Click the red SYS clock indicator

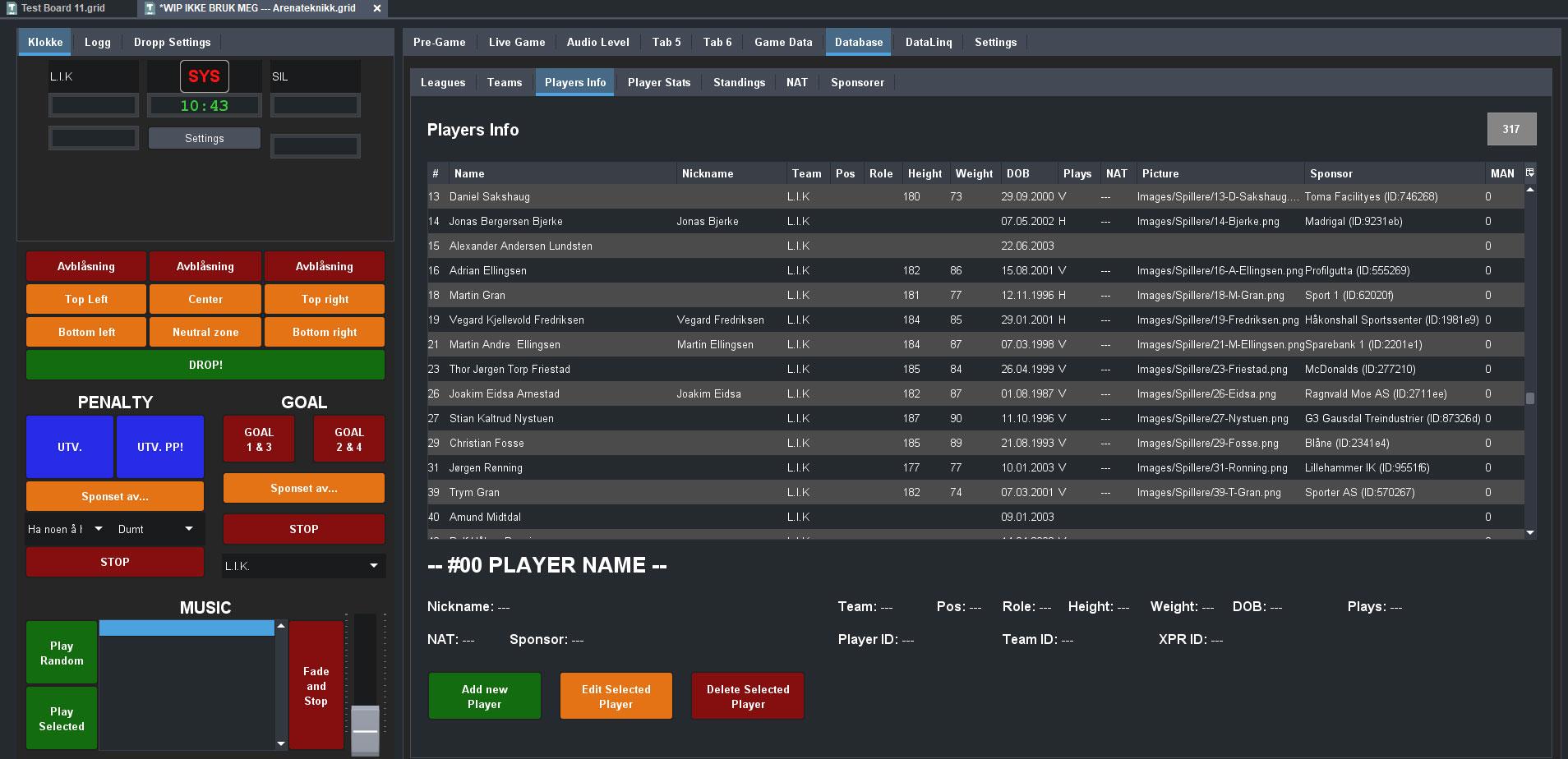coord(204,76)
